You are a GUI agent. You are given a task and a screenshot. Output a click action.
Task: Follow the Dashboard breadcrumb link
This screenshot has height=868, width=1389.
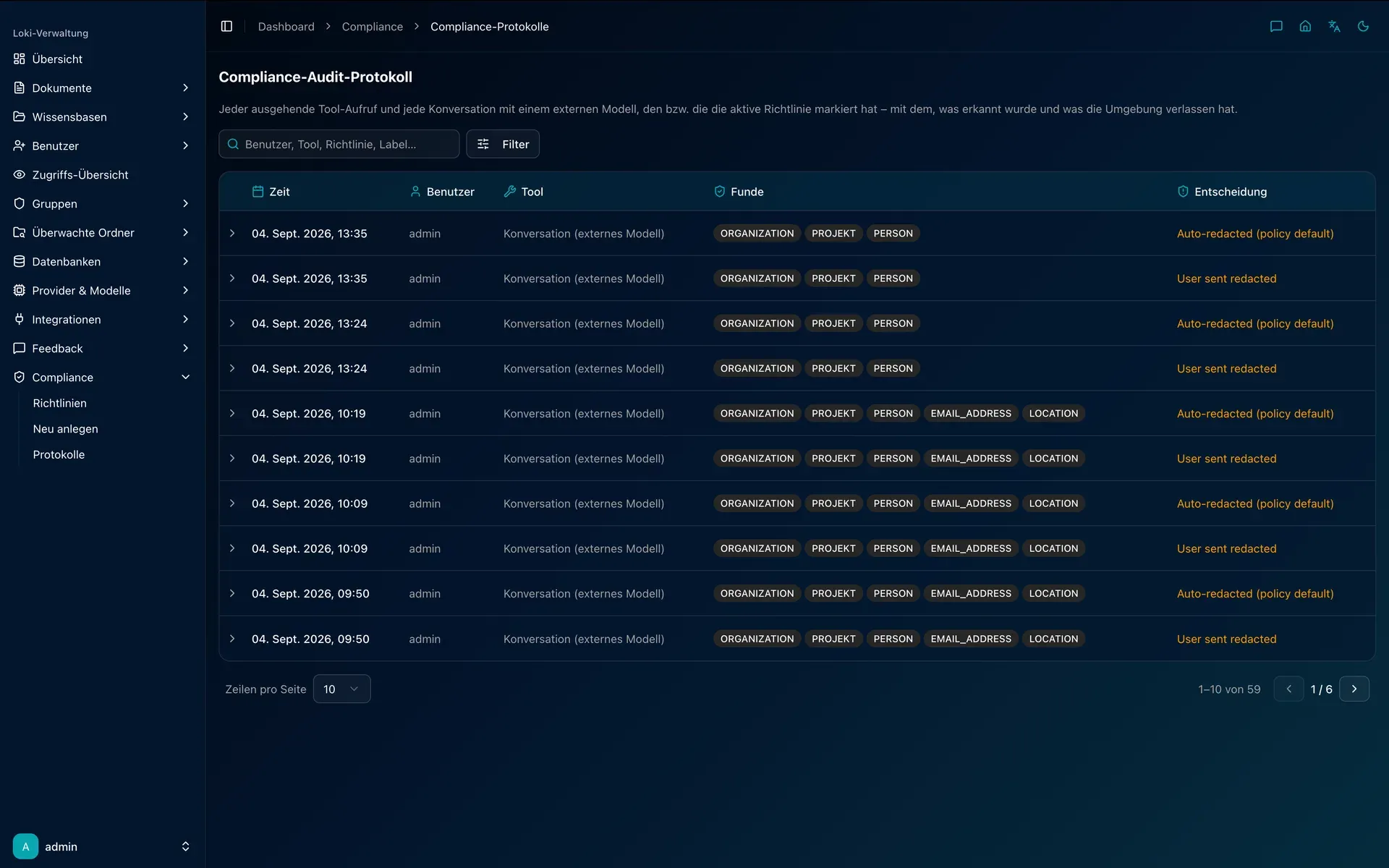tap(286, 26)
